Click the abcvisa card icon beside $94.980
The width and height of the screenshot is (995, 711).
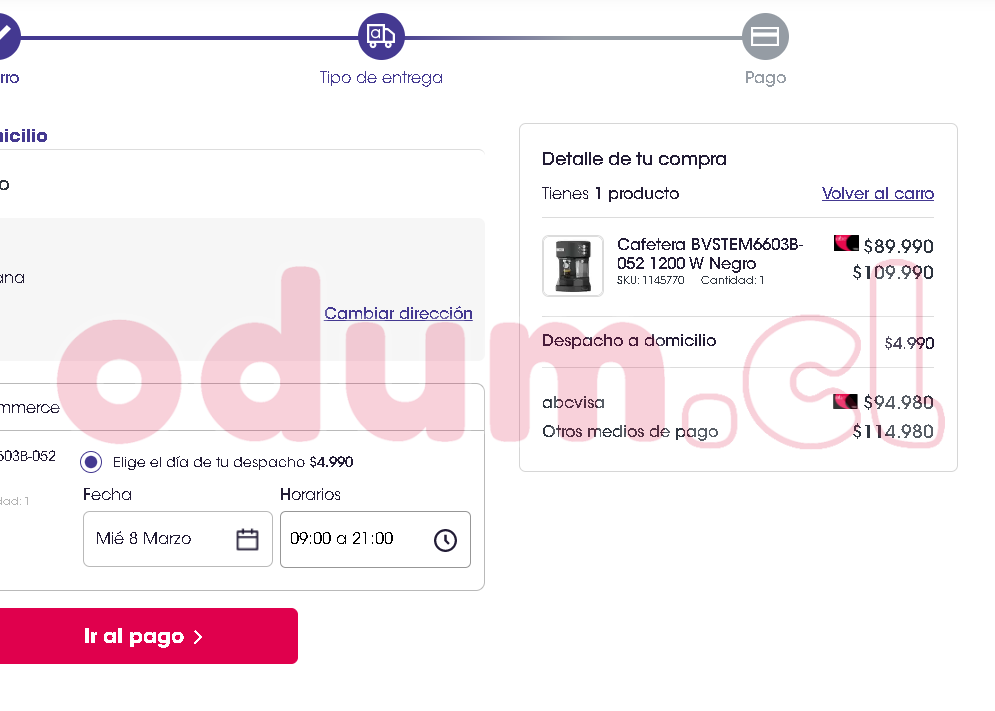(845, 401)
